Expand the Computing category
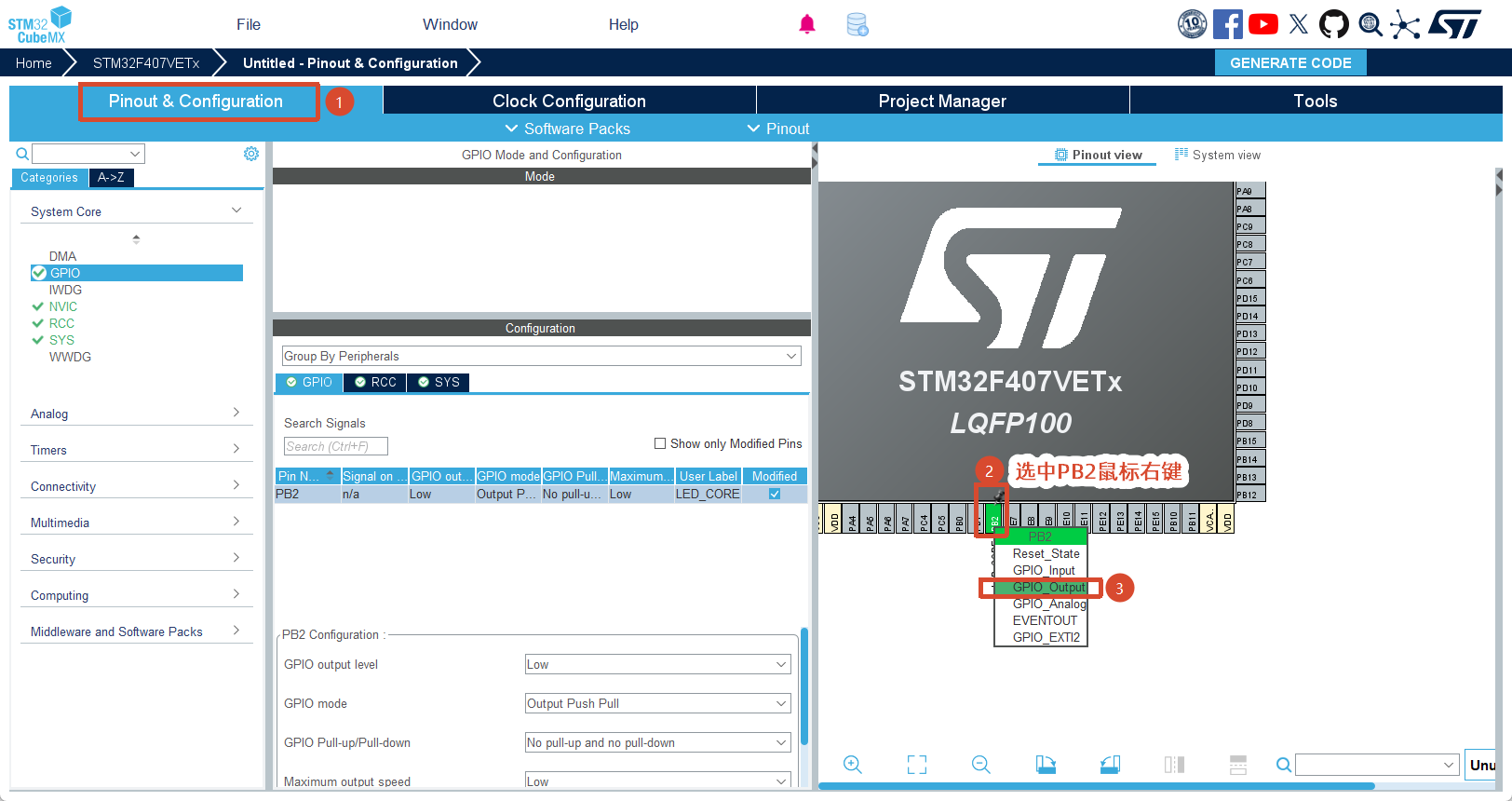The height and width of the screenshot is (801, 1512). pos(236,594)
